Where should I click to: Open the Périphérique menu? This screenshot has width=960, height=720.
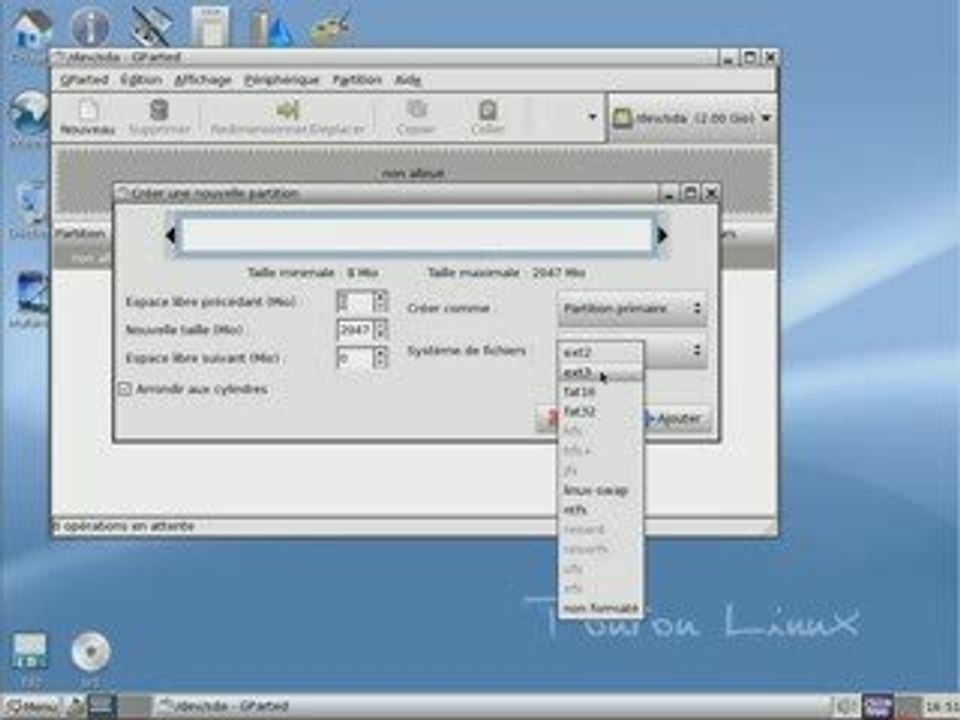click(x=282, y=80)
